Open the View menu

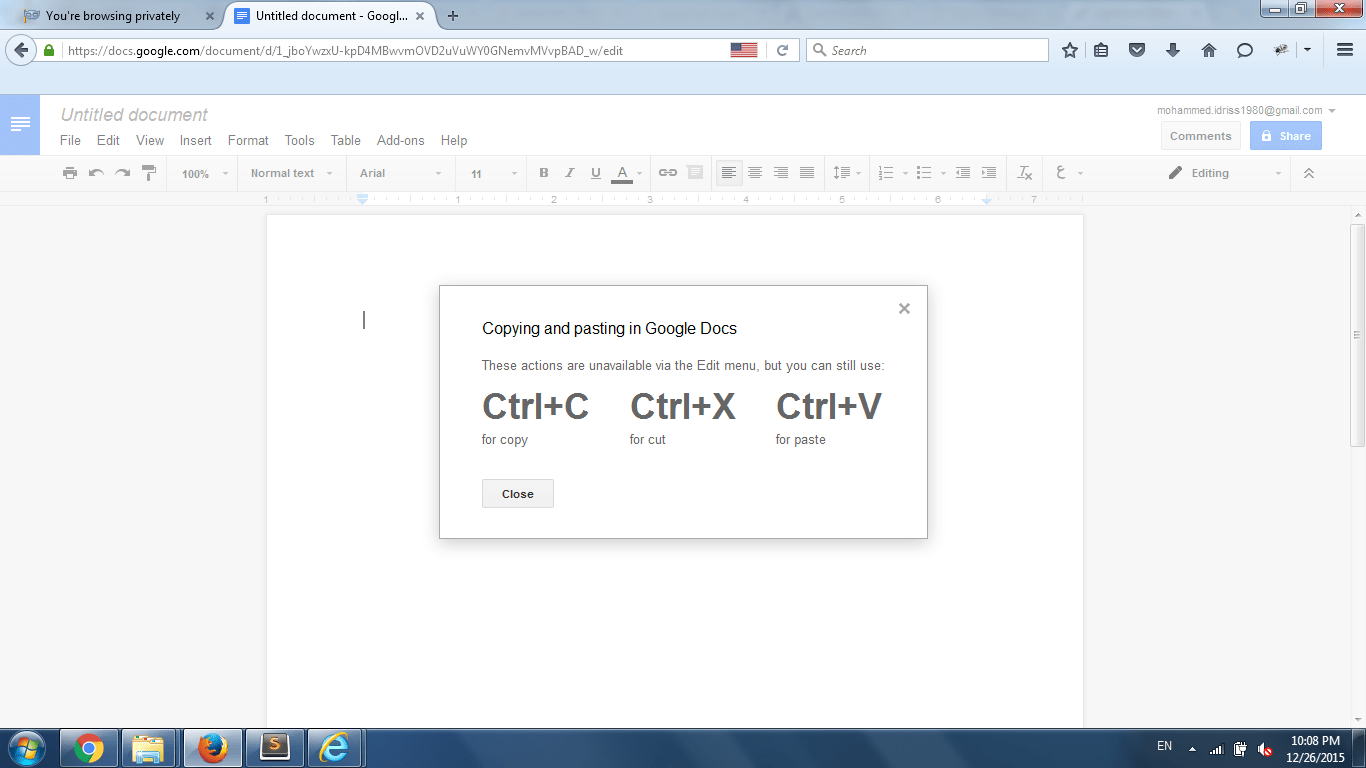point(150,140)
